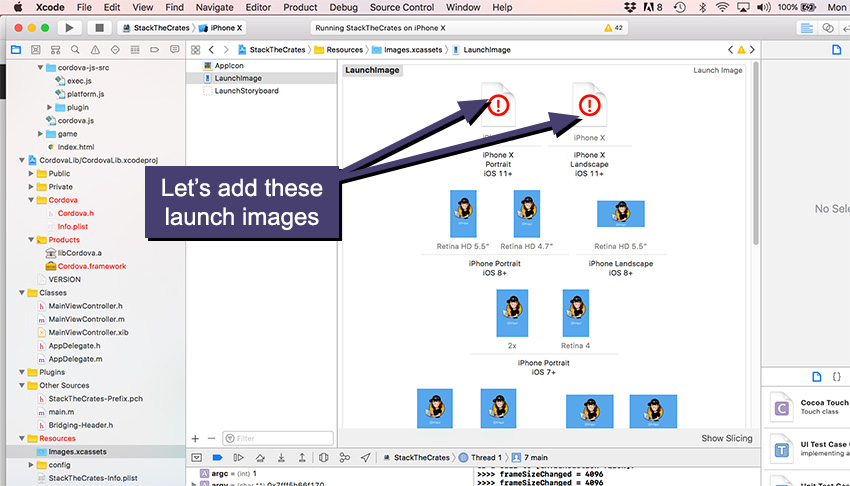Viewport: 850px width, 486px height.
Task: Expand the plugin folder
Action: (x=49, y=107)
